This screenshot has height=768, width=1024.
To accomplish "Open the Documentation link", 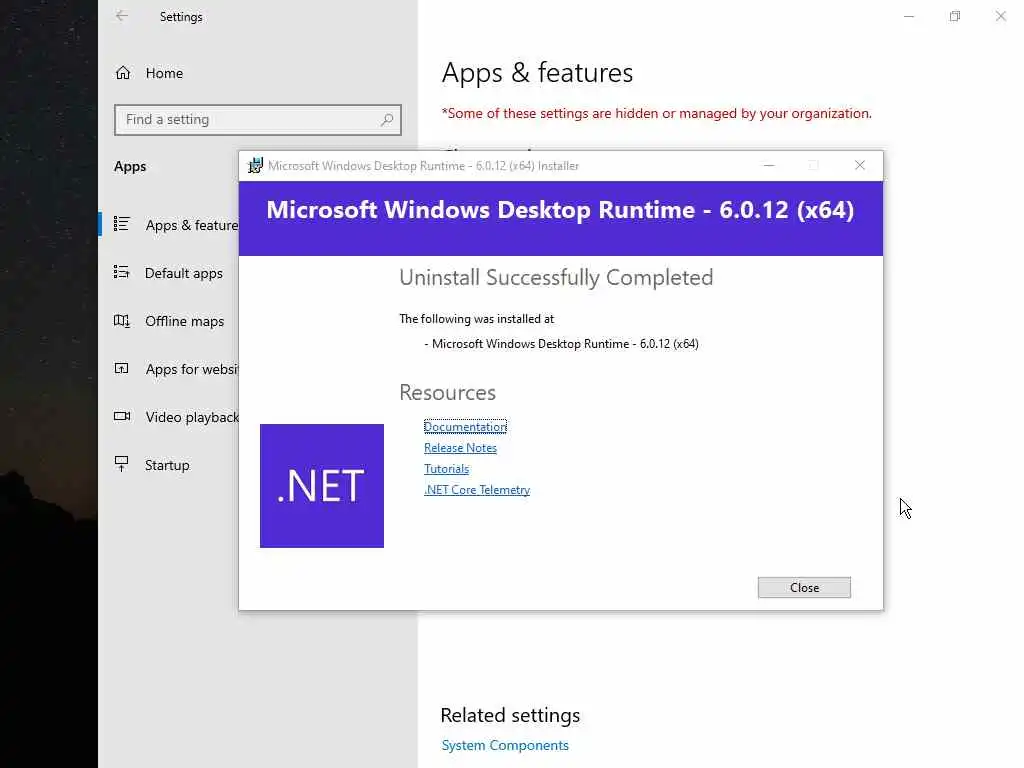I will pyautogui.click(x=465, y=427).
